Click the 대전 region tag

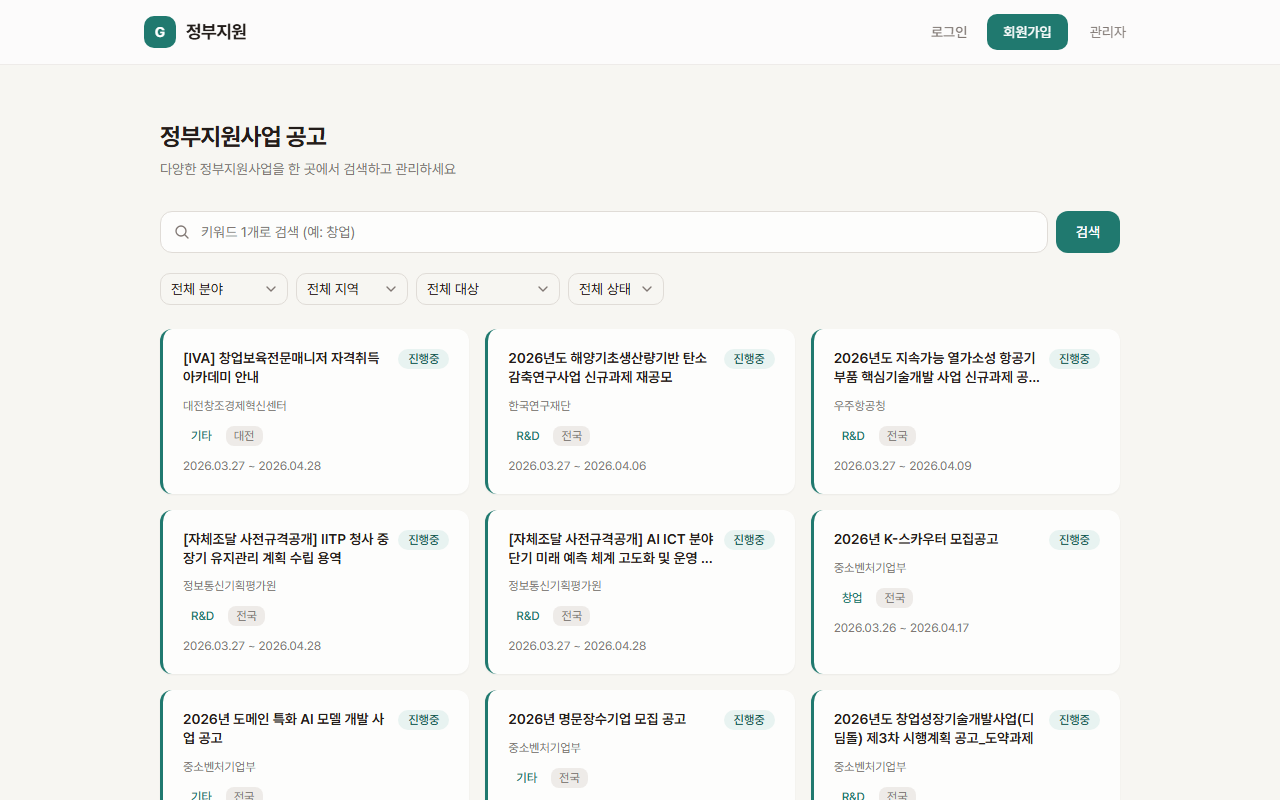point(244,436)
